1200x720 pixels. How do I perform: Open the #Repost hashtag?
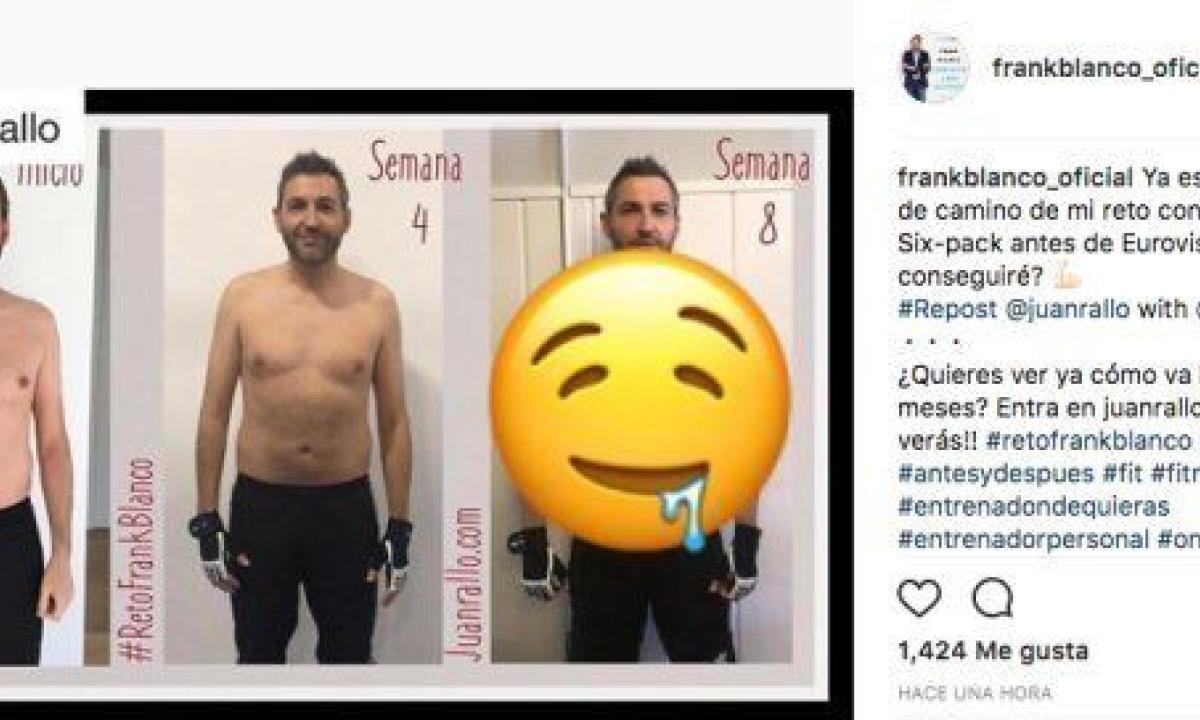[x=947, y=309]
